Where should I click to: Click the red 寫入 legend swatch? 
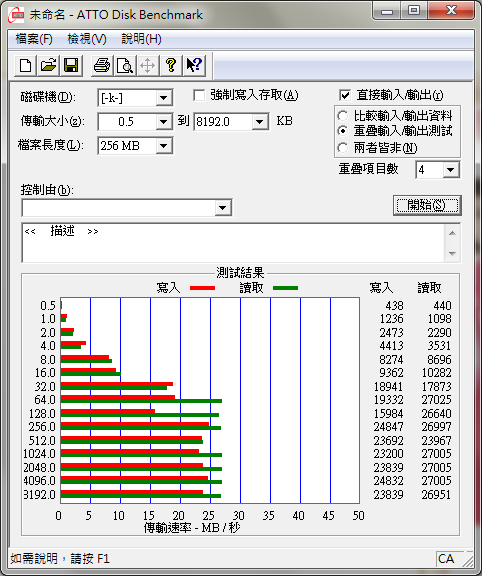coord(202,288)
